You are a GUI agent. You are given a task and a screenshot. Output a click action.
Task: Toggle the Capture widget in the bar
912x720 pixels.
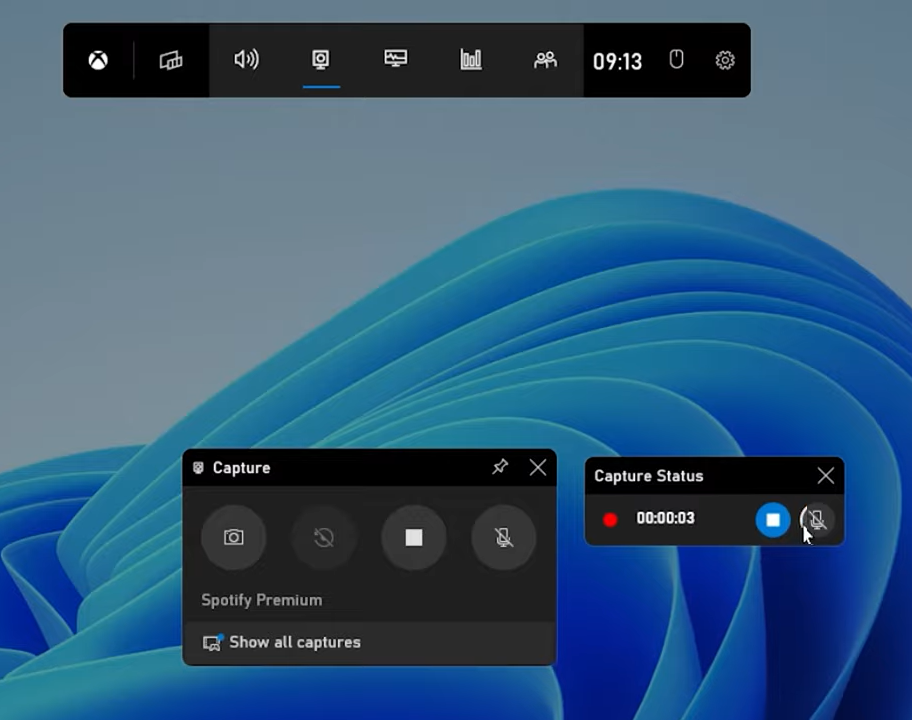tap(320, 59)
